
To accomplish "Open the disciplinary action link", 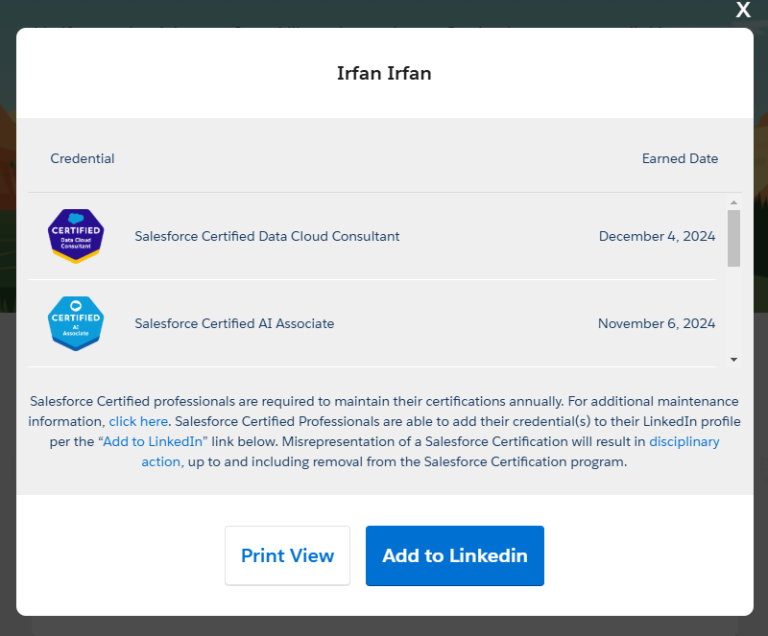I will tap(684, 441).
